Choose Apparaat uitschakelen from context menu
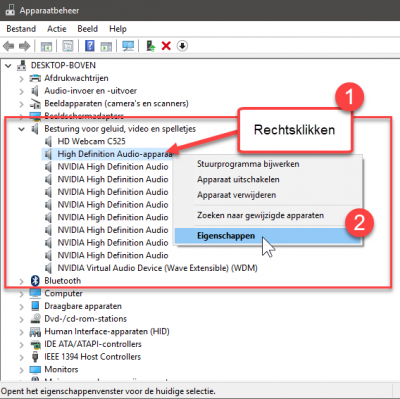 click(238, 179)
